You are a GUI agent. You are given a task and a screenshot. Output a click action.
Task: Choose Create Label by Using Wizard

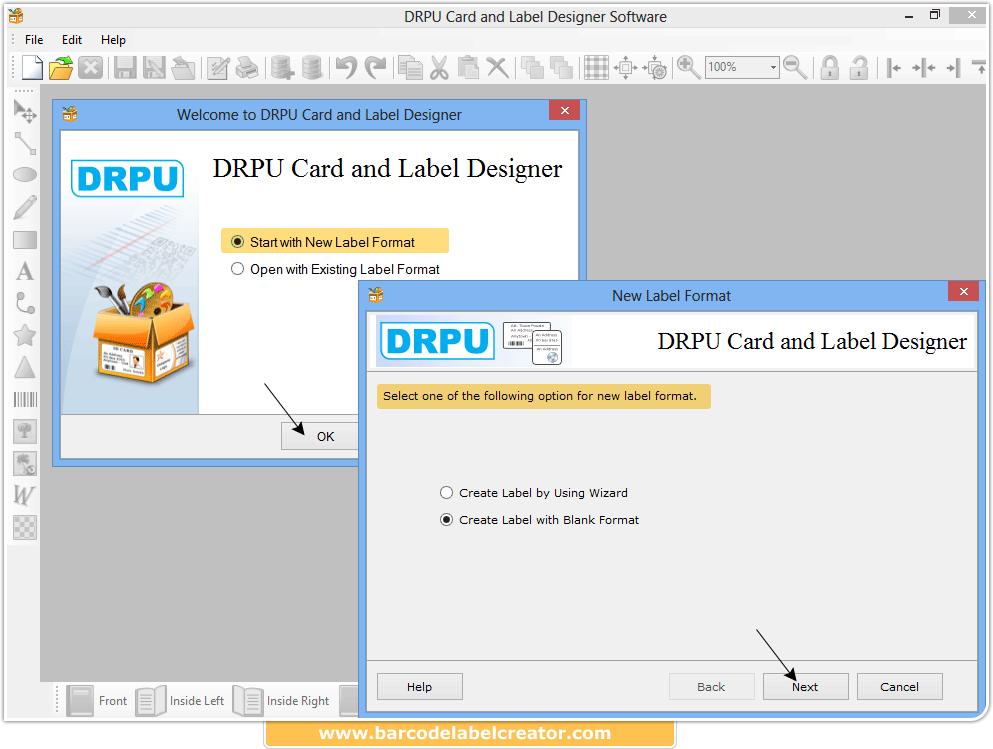point(446,492)
